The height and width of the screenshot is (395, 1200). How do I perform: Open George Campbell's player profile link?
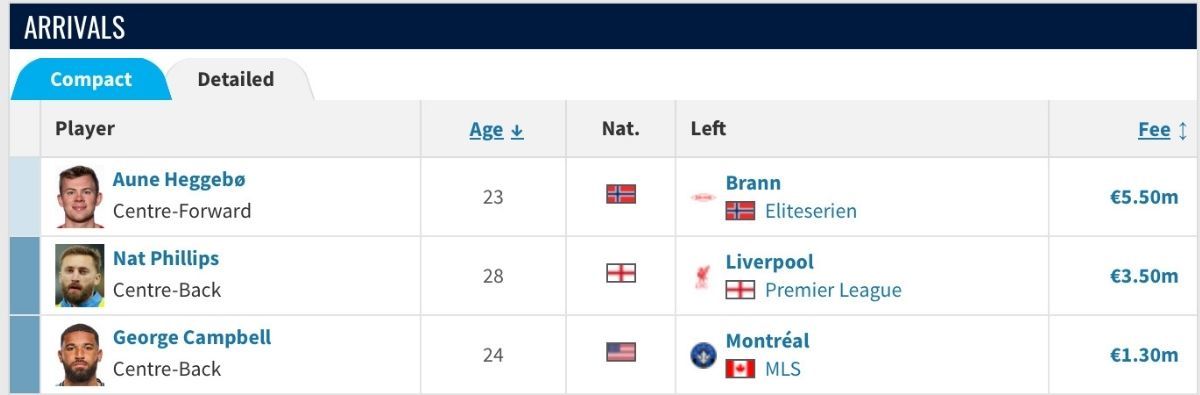[x=192, y=338]
